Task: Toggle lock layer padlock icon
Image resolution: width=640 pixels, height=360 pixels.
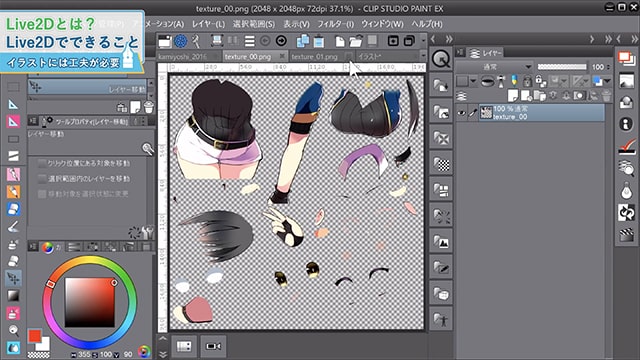Action: click(527, 81)
